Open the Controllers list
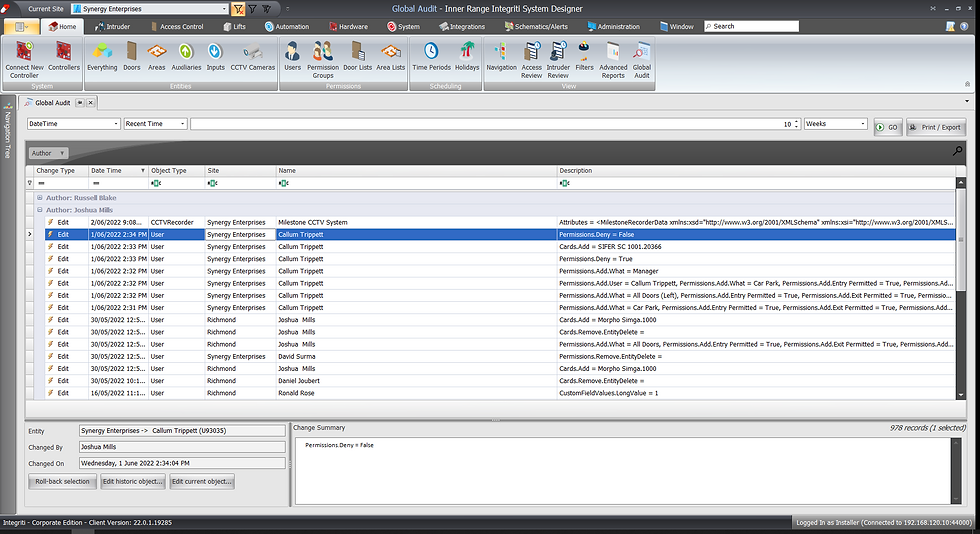This screenshot has height=534, width=980. coord(64,56)
